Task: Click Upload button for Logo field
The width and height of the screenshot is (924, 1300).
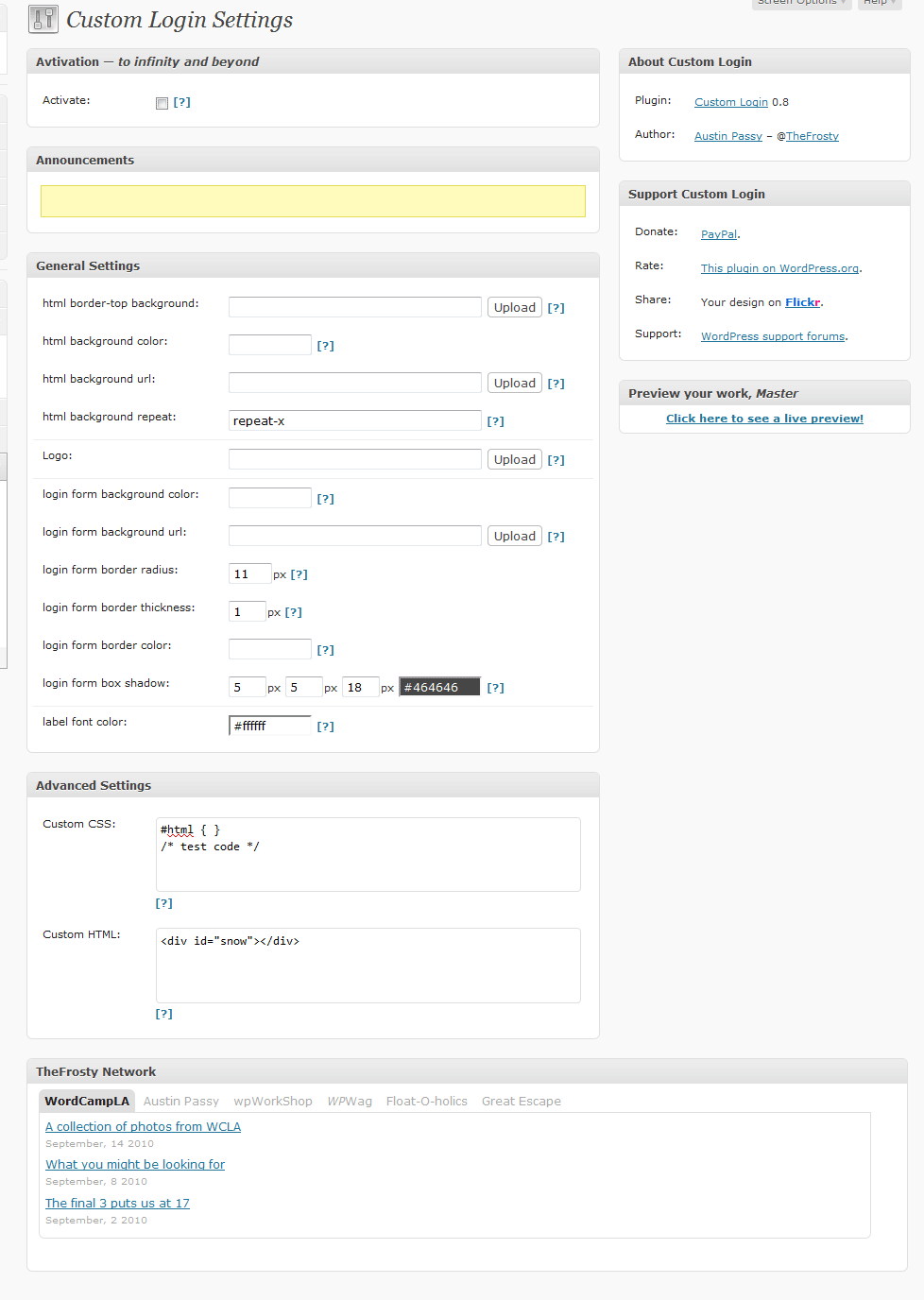Action: (x=514, y=459)
